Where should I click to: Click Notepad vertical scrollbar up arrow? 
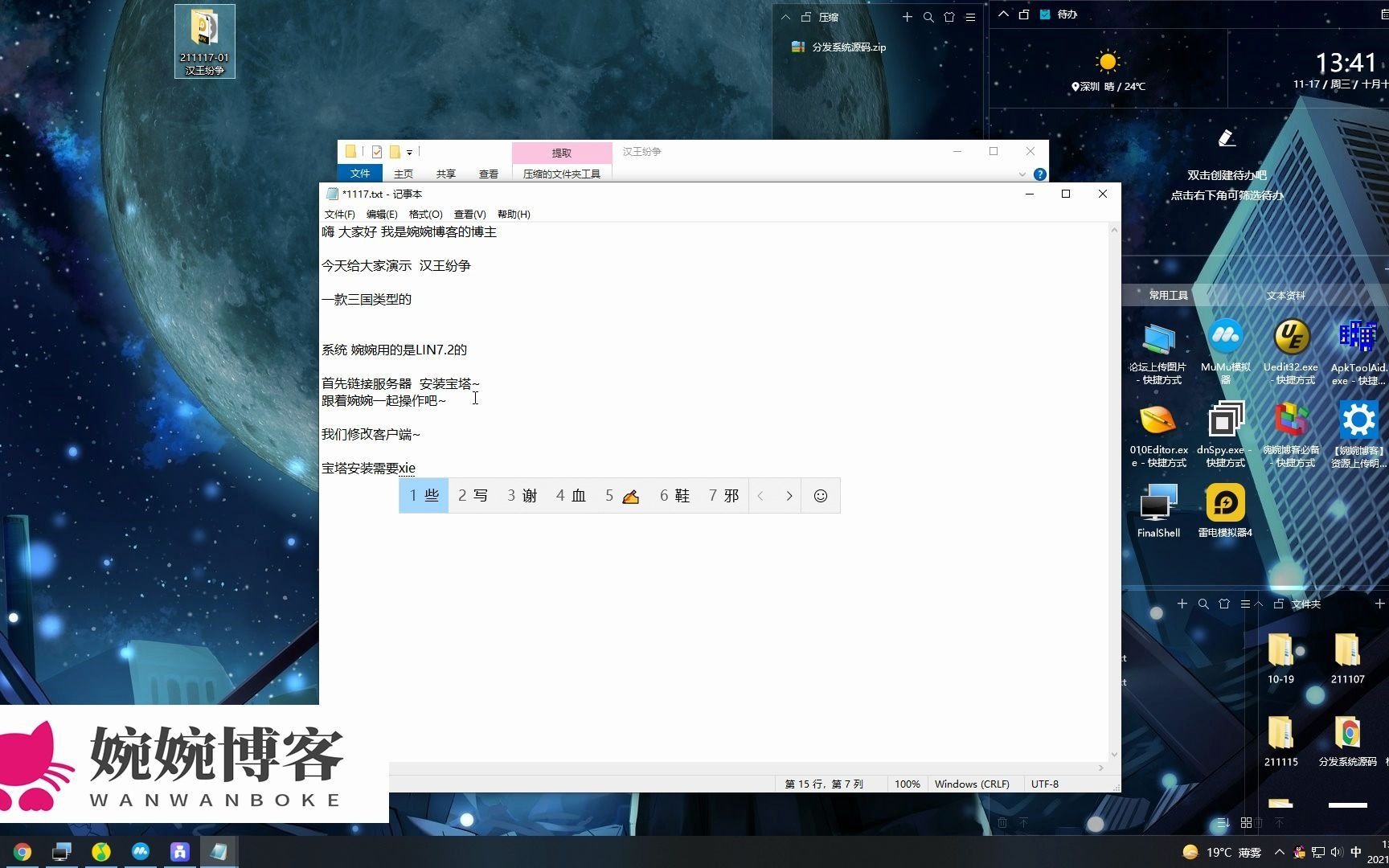tap(1114, 230)
